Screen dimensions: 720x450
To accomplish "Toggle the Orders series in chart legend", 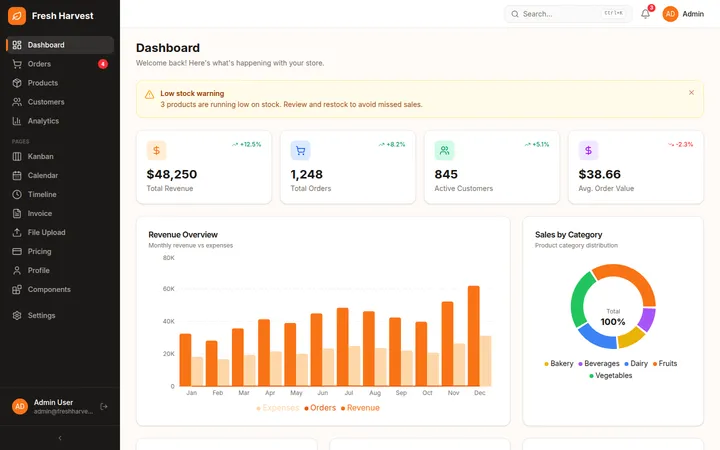I will tap(320, 408).
